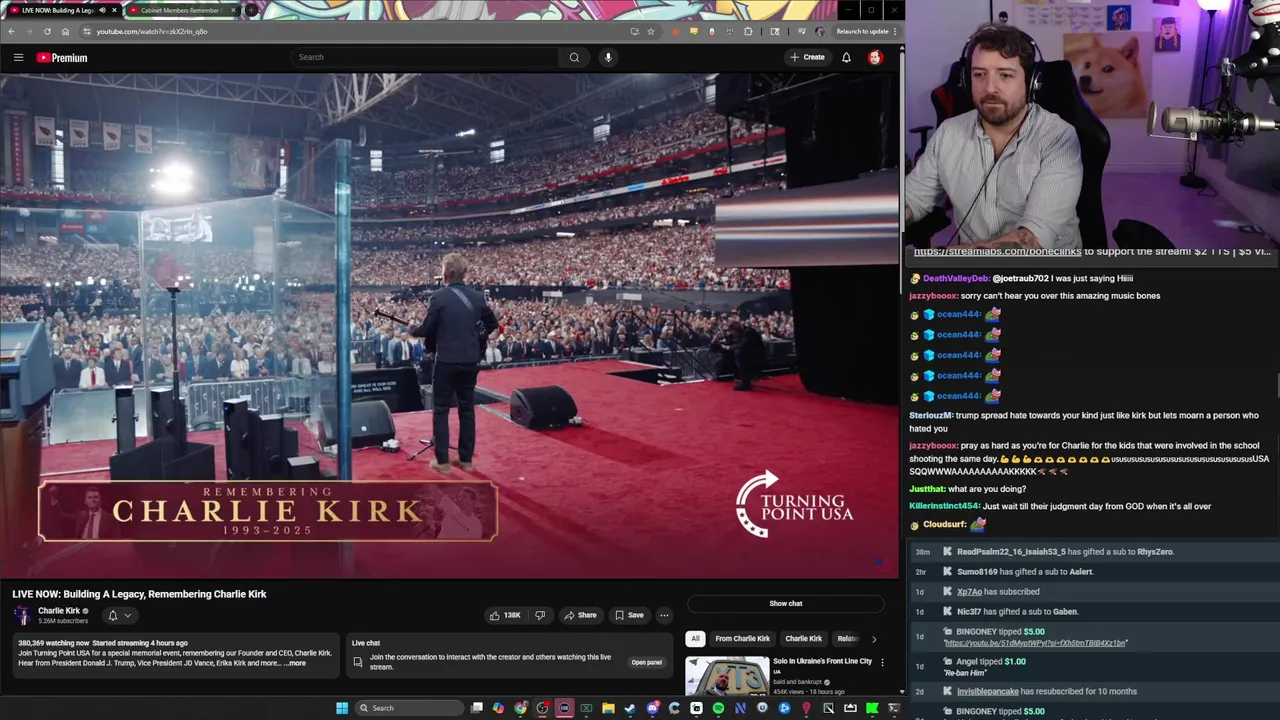Screen dimensions: 1280x720
Task: Open the browser extensions puzzle icon
Action: (x=748, y=31)
